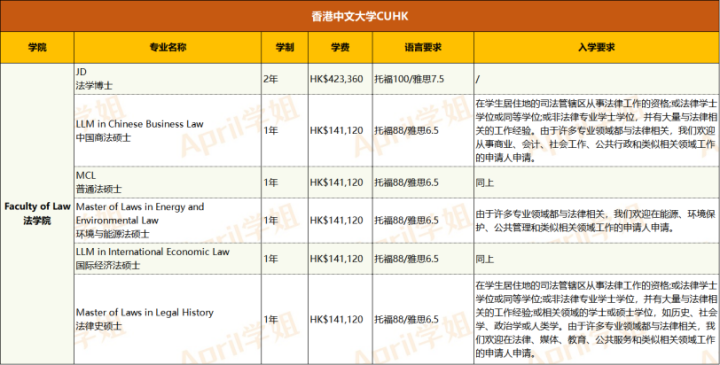Click the 托福100/雅思7.5 language cell
The image size is (720, 365).
tap(423, 79)
